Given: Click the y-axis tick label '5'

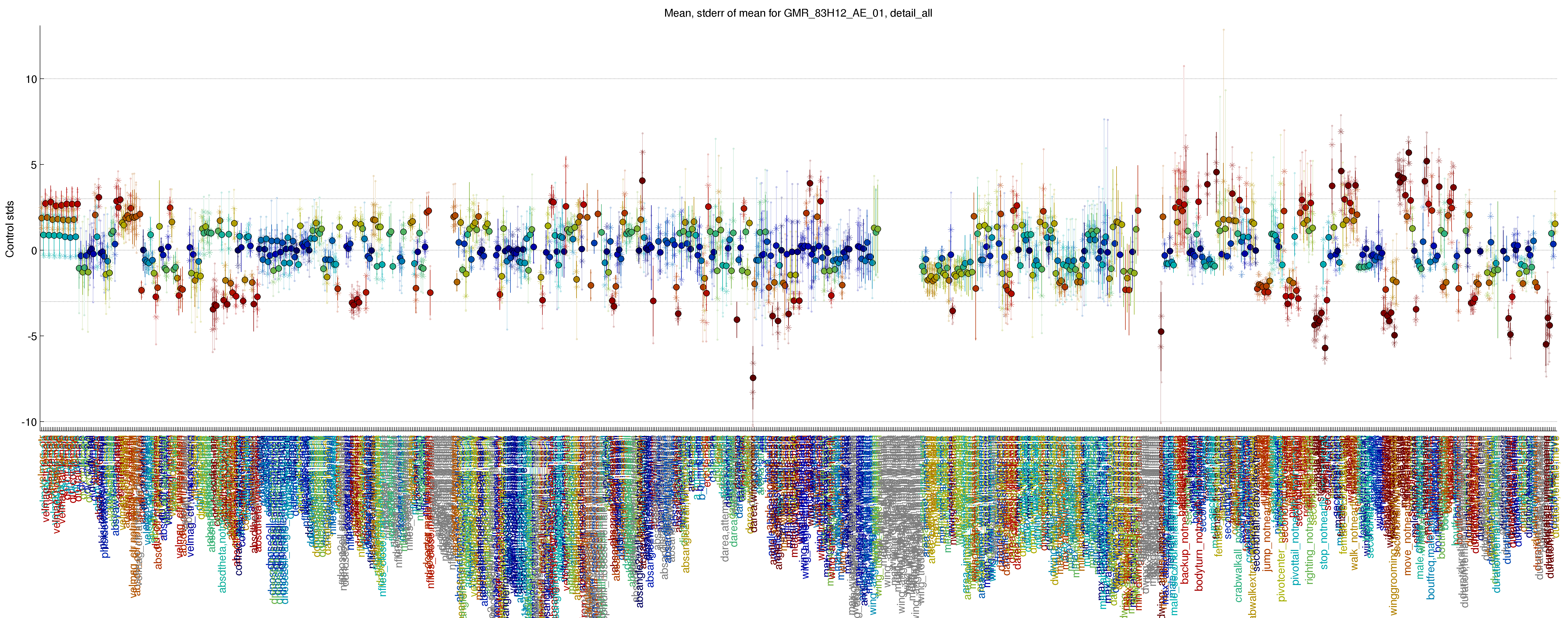Looking at the screenshot, I should coord(34,165).
